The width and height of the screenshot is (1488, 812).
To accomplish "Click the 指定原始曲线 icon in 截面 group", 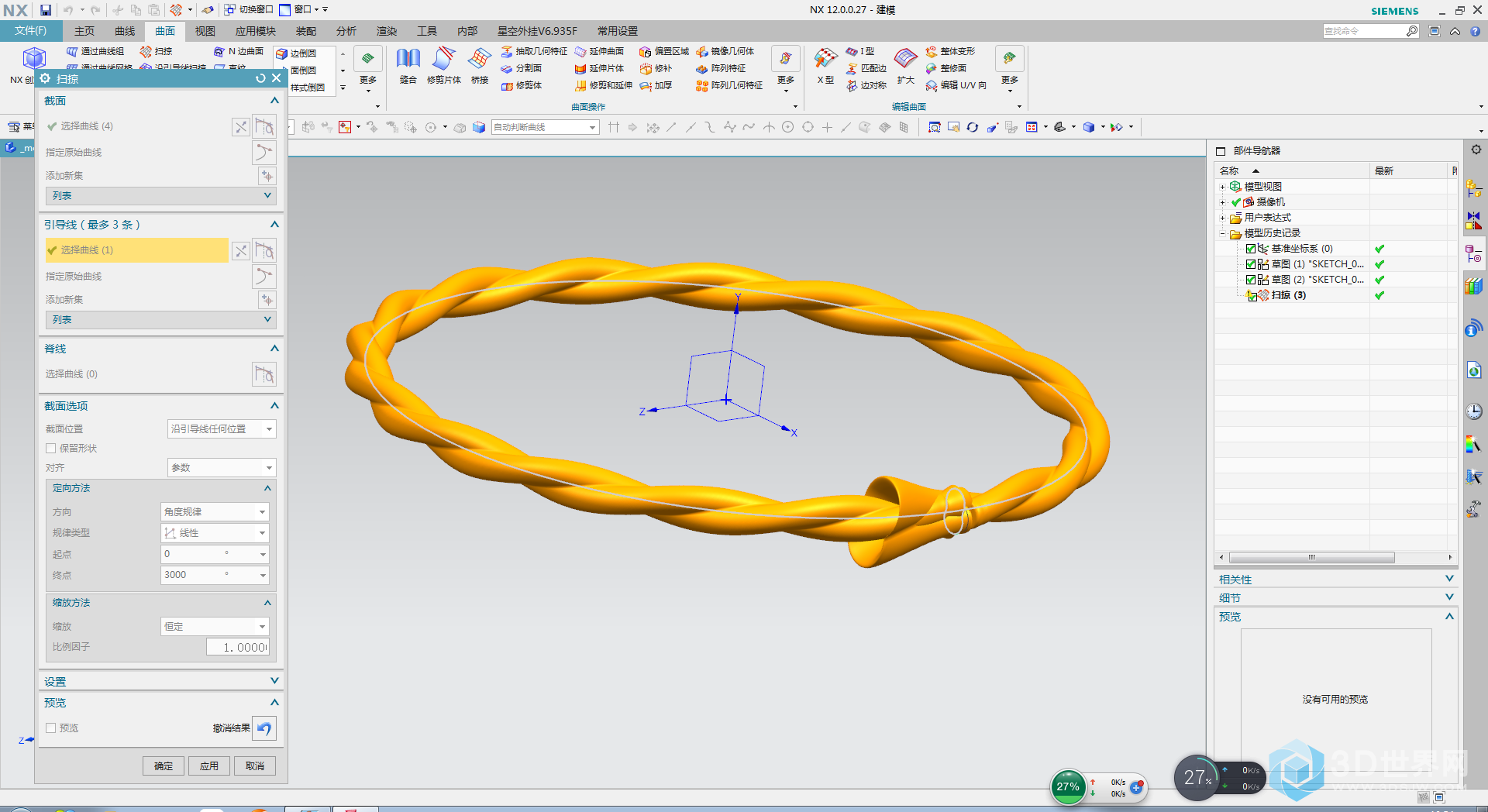I will [264, 152].
